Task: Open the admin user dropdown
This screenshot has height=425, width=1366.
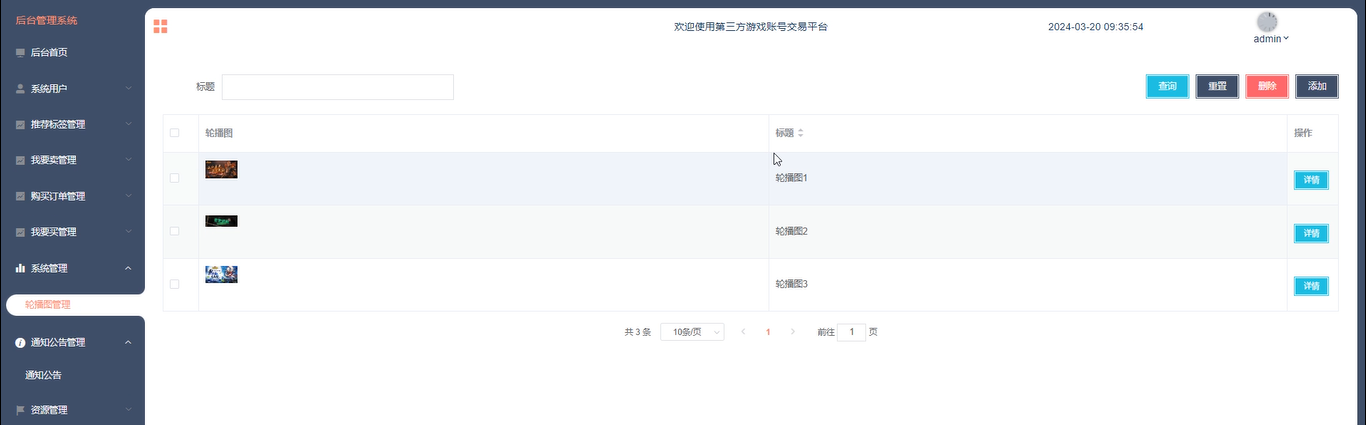Action: [1271, 39]
